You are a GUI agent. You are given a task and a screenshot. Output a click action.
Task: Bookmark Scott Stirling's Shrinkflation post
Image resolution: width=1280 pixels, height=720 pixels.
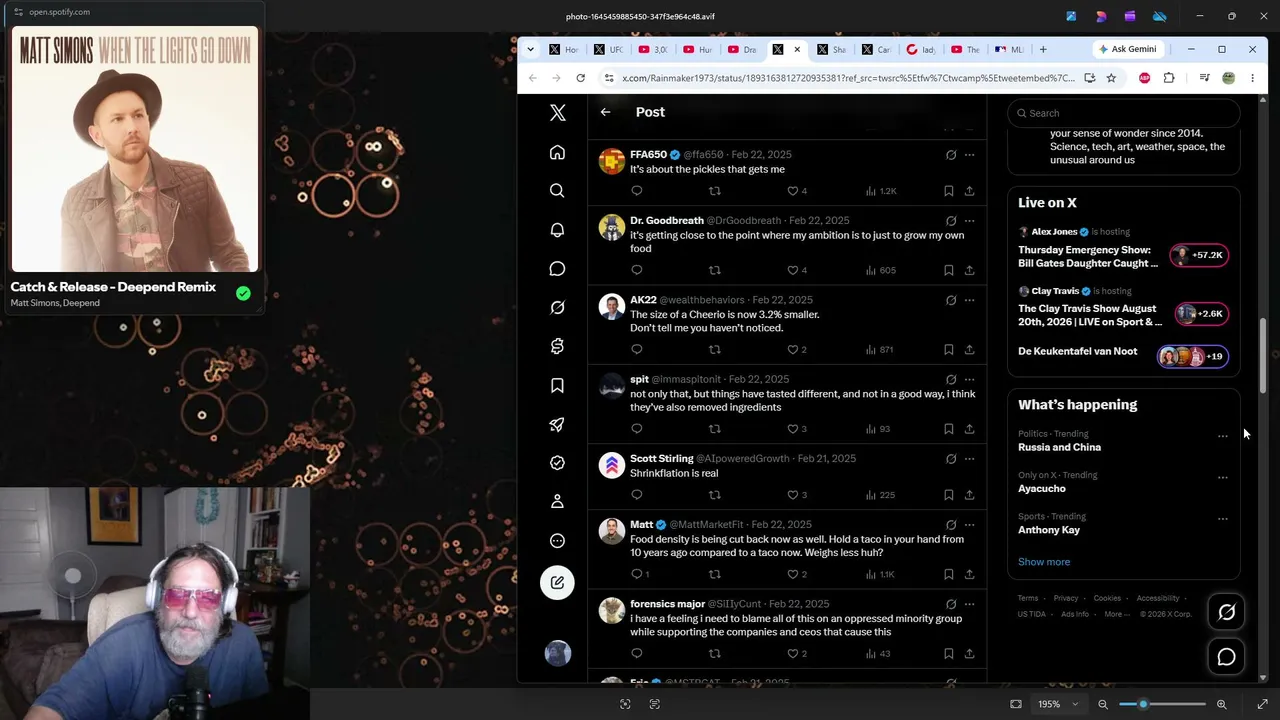(x=948, y=495)
